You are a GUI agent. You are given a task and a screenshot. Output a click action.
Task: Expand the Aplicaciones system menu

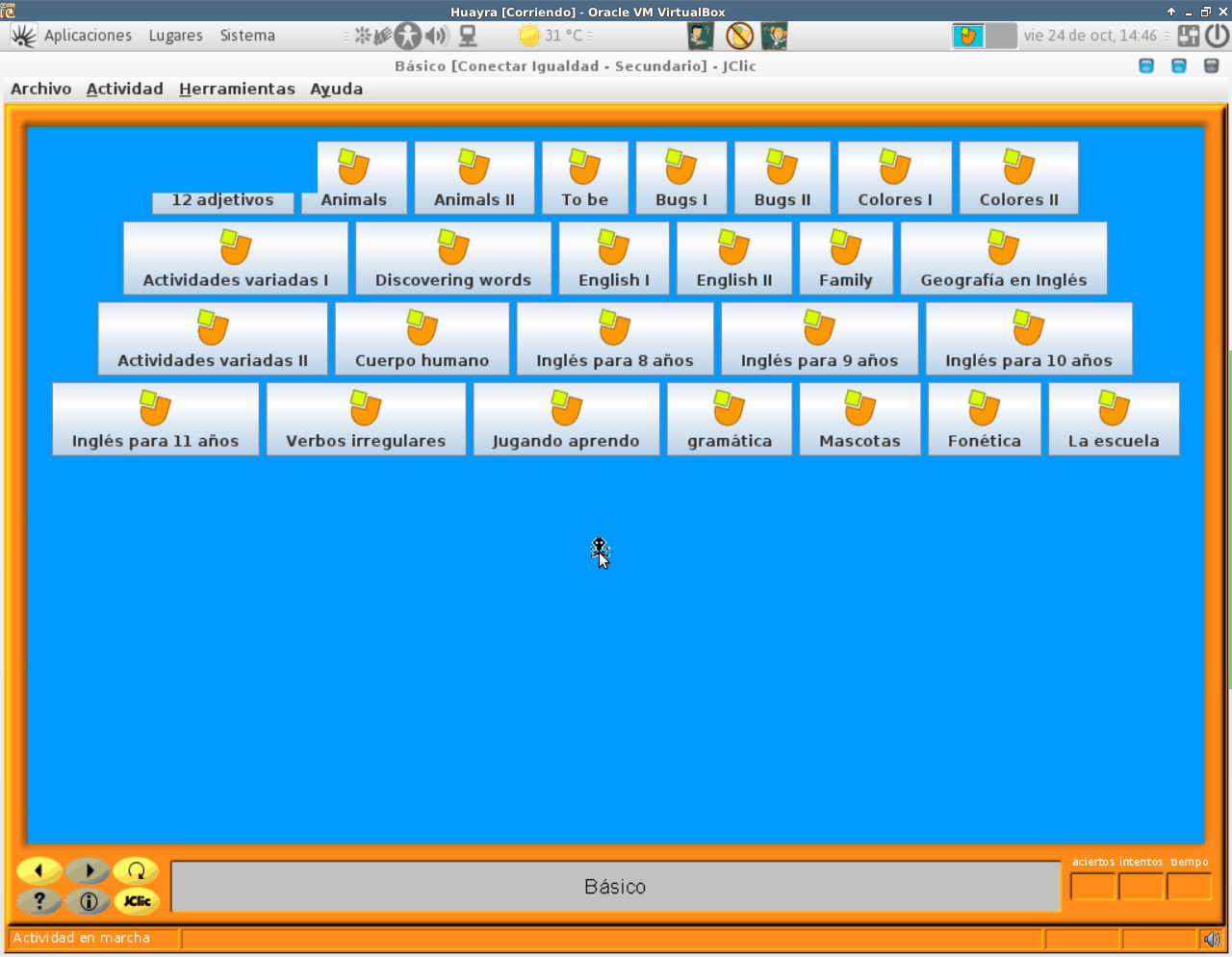click(x=88, y=36)
